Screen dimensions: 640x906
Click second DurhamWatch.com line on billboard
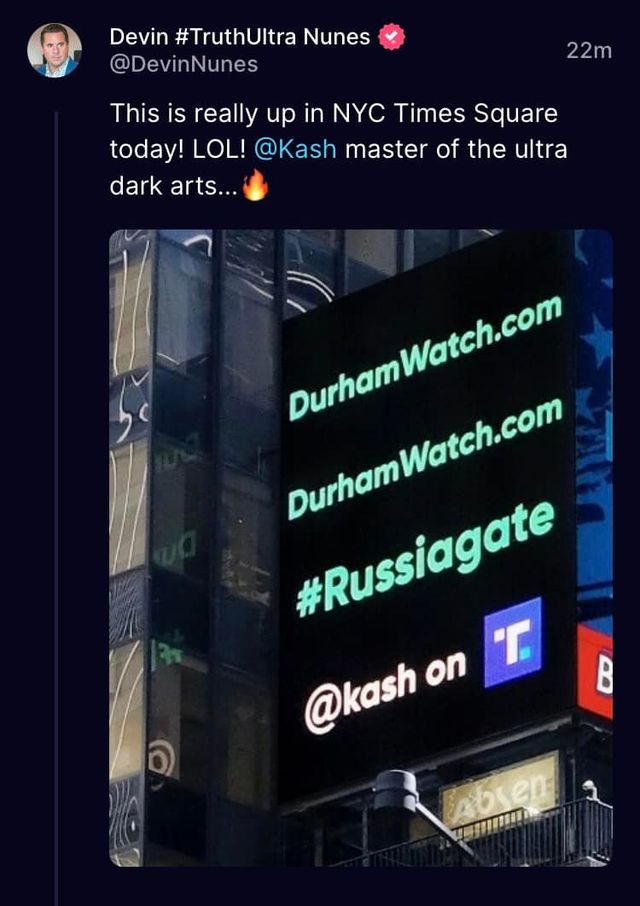point(425,458)
